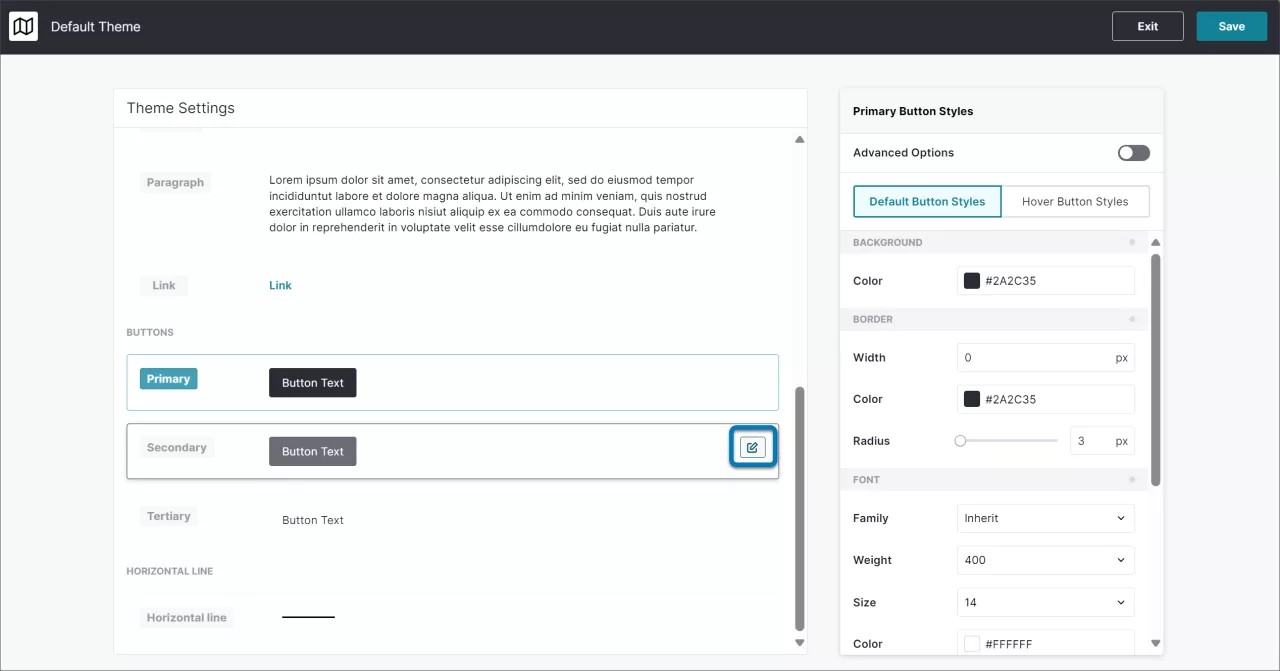Click the Exit button
This screenshot has width=1280, height=671.
coord(1147,26)
